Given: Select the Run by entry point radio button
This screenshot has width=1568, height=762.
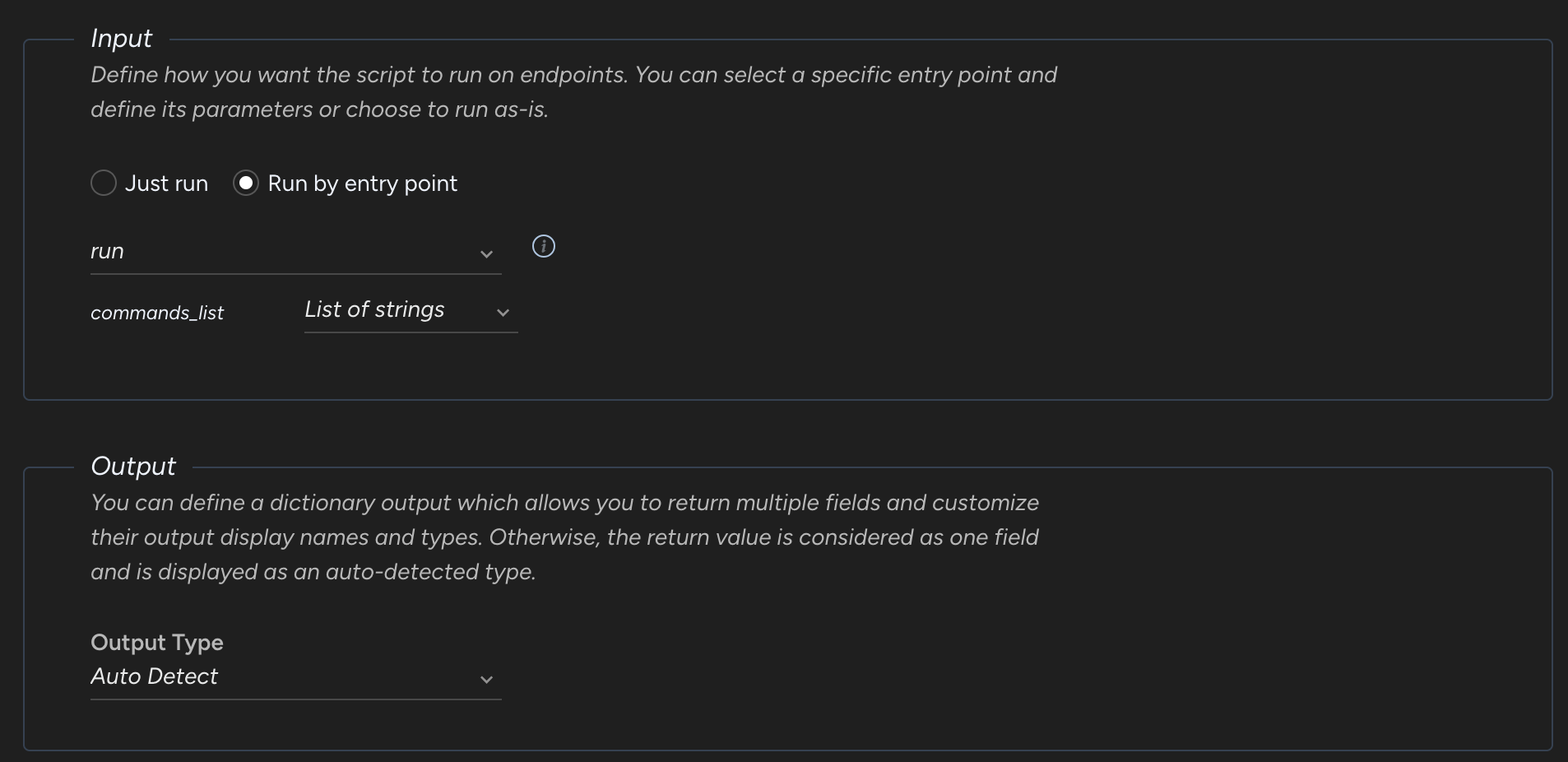Looking at the screenshot, I should click(246, 183).
